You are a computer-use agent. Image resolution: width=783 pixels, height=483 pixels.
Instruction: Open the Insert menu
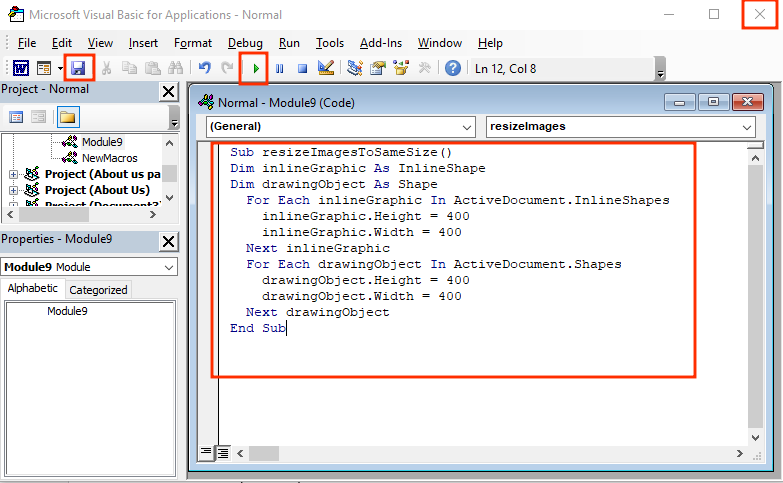point(143,43)
